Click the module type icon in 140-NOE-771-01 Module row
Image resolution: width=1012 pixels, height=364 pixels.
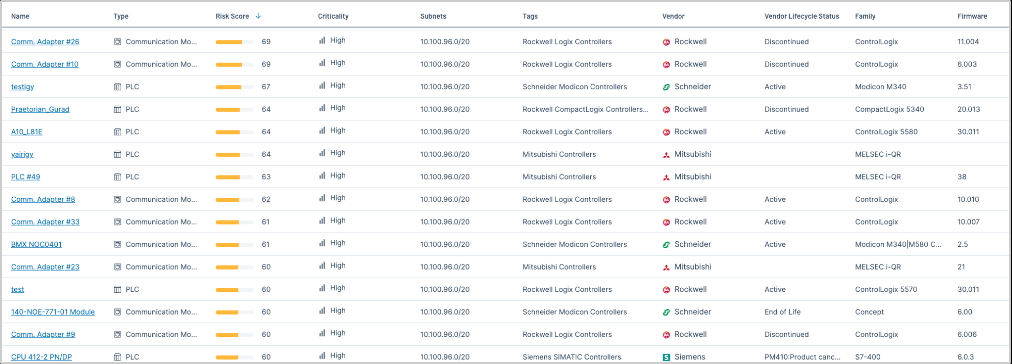(x=117, y=312)
